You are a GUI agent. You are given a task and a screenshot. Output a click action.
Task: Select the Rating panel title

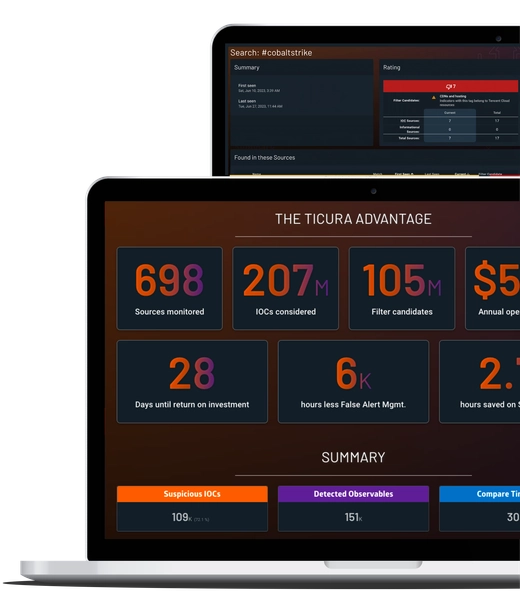[392, 68]
